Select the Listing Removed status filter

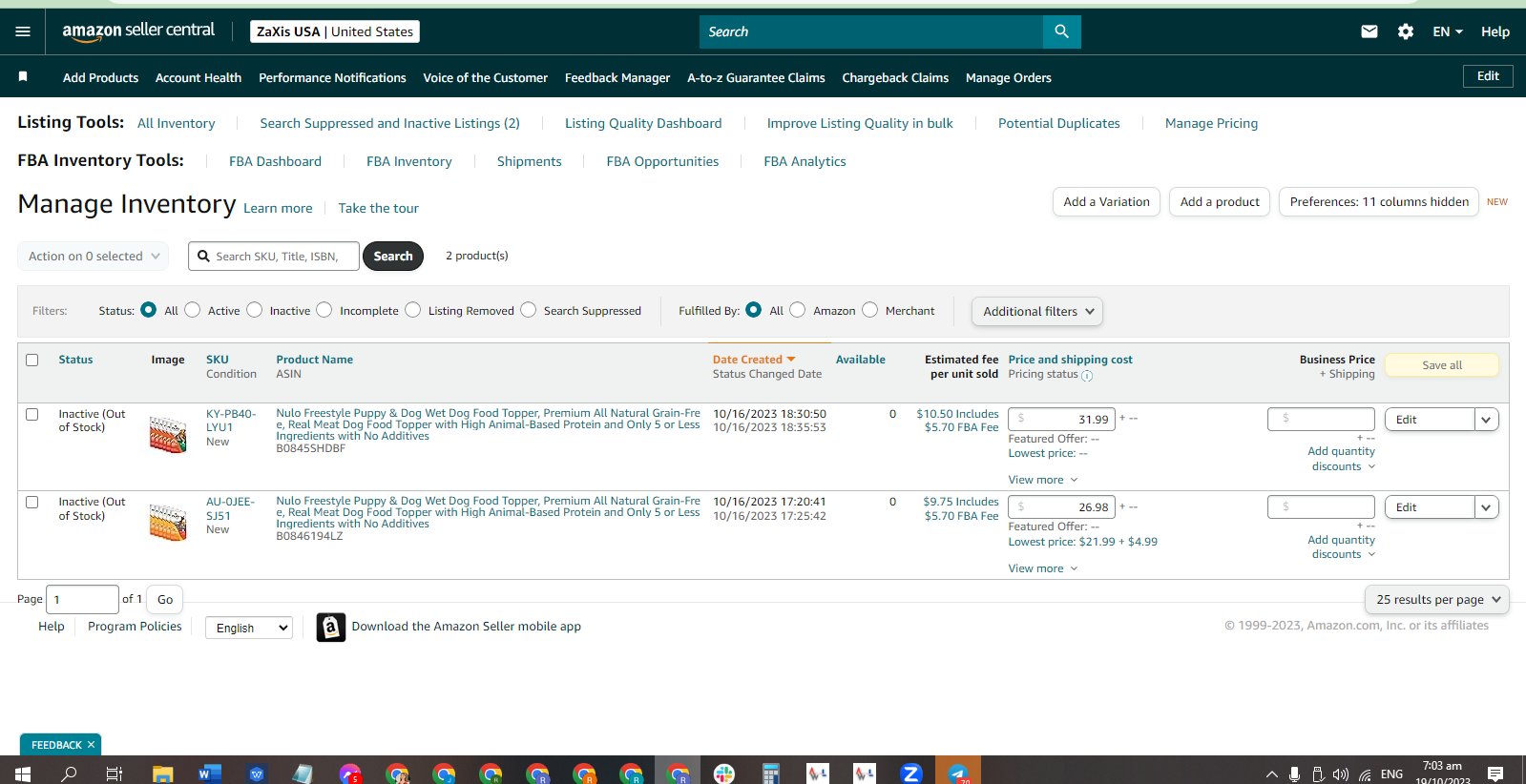(x=413, y=310)
